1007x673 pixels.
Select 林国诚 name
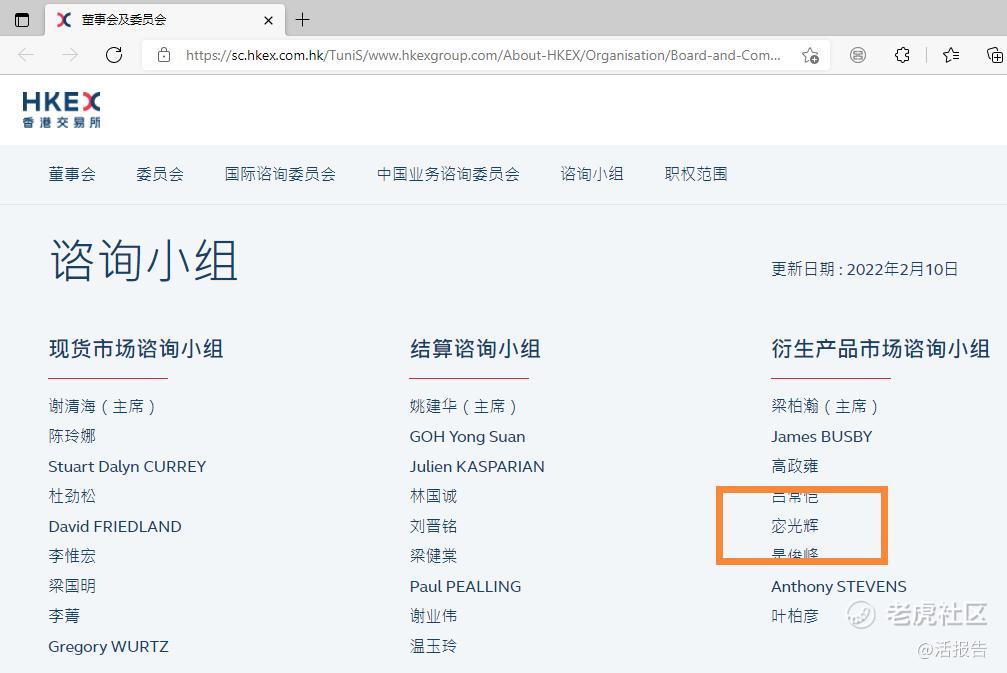pos(433,496)
